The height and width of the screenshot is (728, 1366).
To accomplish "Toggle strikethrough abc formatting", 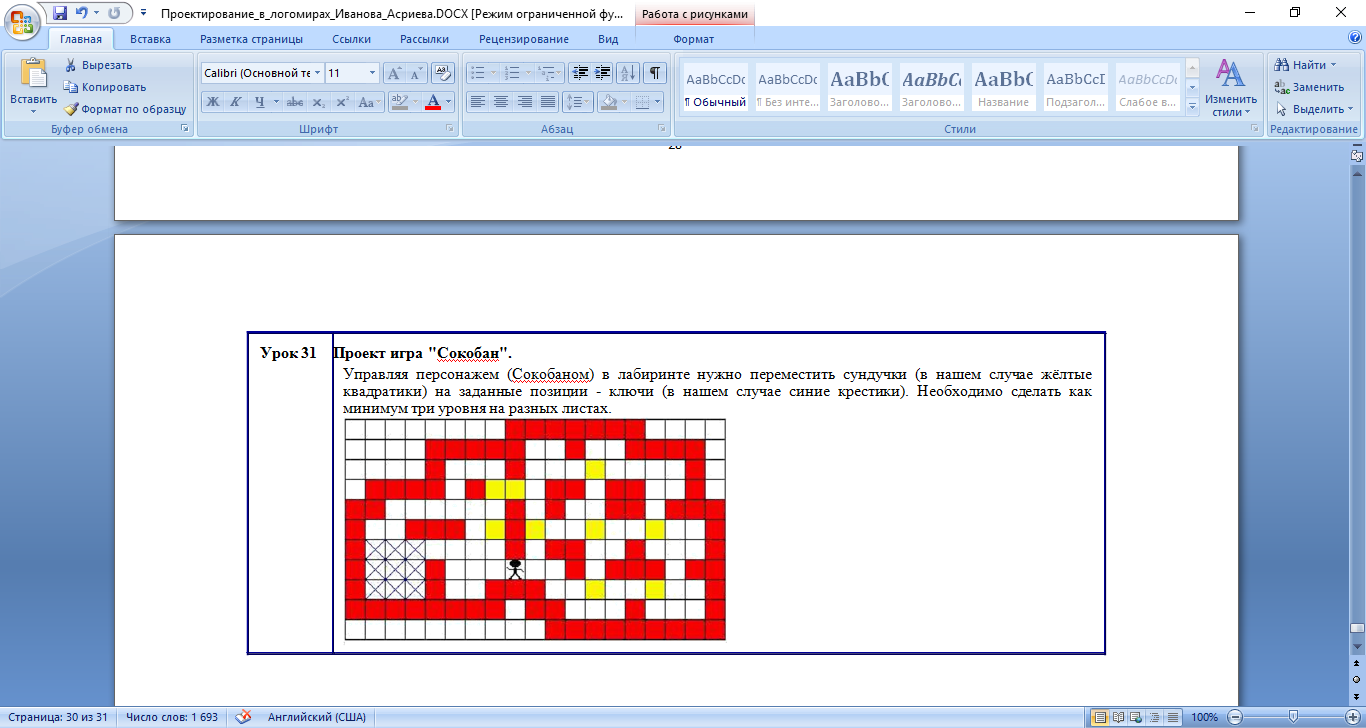I will click(x=294, y=102).
